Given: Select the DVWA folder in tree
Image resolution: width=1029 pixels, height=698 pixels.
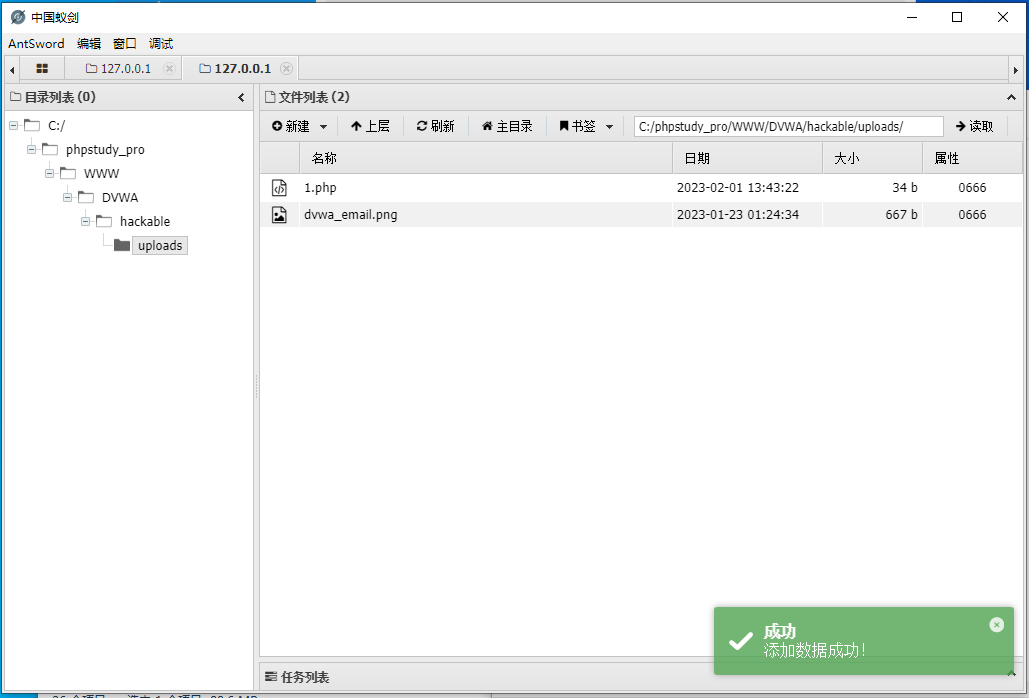Looking at the screenshot, I should pos(120,197).
